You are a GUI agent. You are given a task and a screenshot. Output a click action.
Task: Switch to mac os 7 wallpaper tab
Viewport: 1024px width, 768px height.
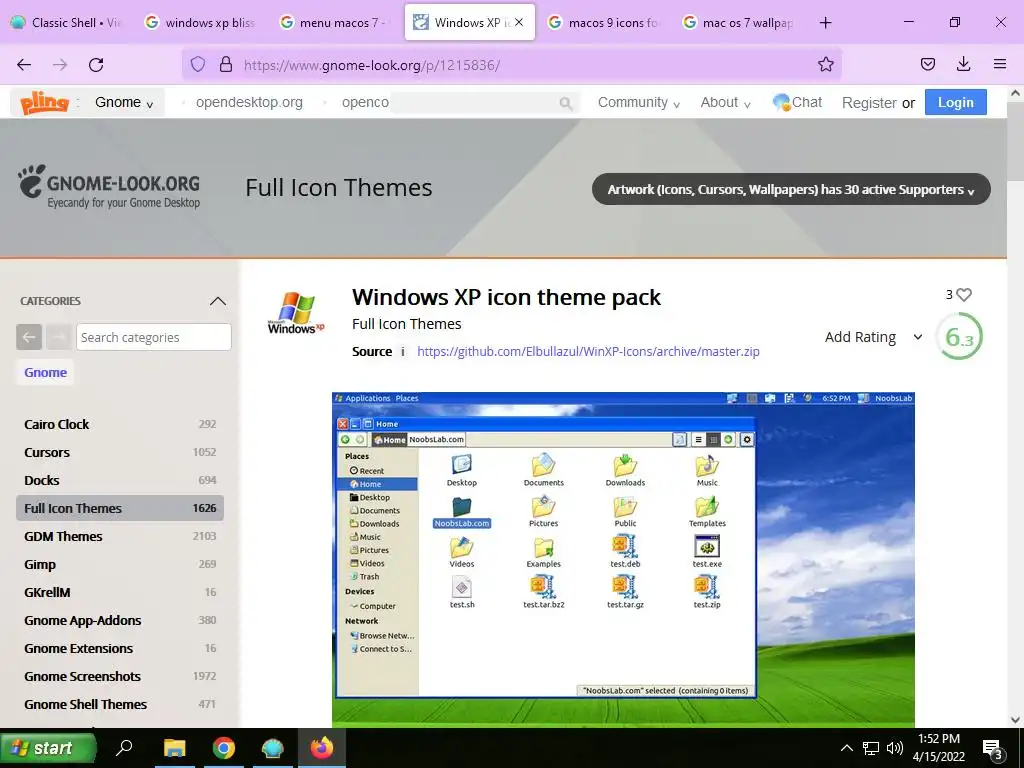point(738,23)
